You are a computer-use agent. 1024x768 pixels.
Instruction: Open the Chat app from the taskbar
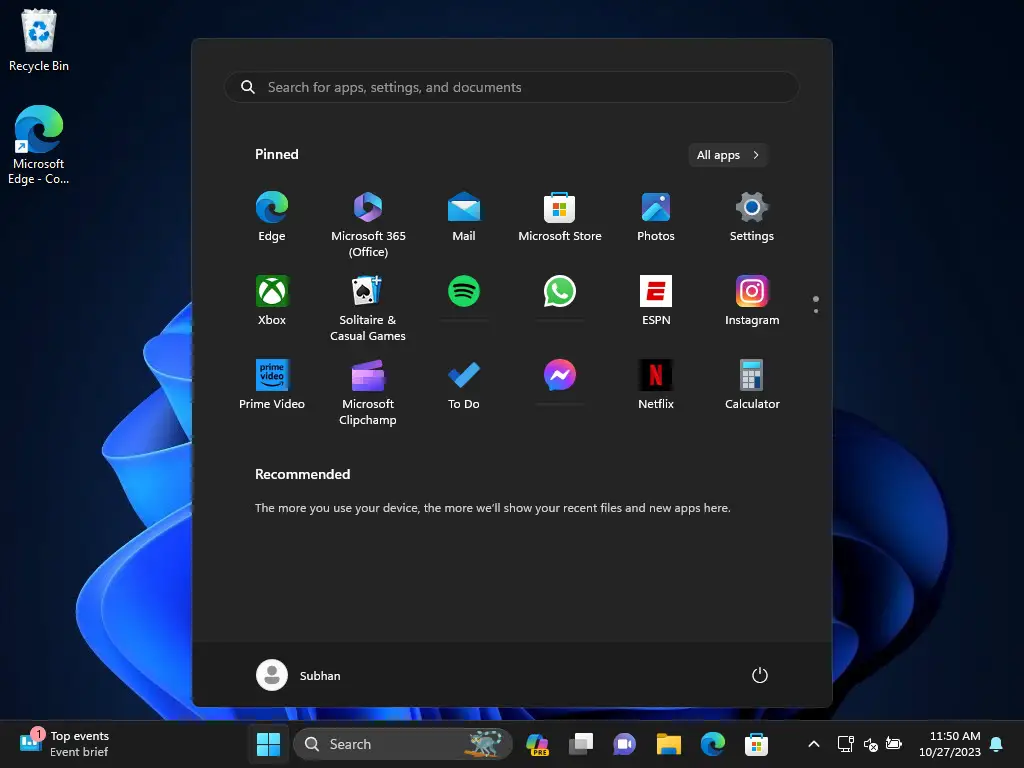(x=624, y=744)
